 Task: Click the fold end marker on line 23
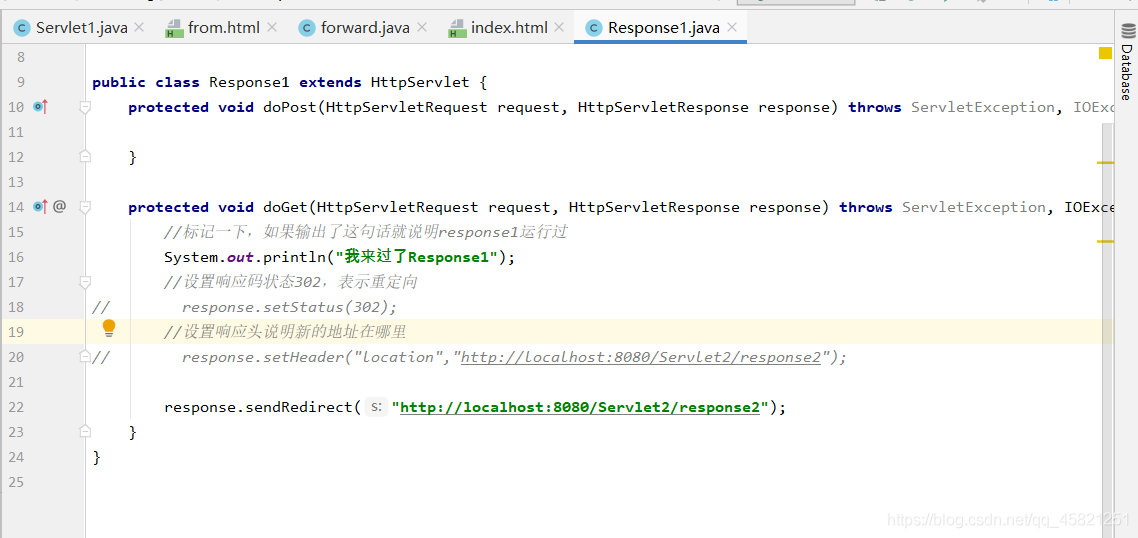[x=85, y=432]
